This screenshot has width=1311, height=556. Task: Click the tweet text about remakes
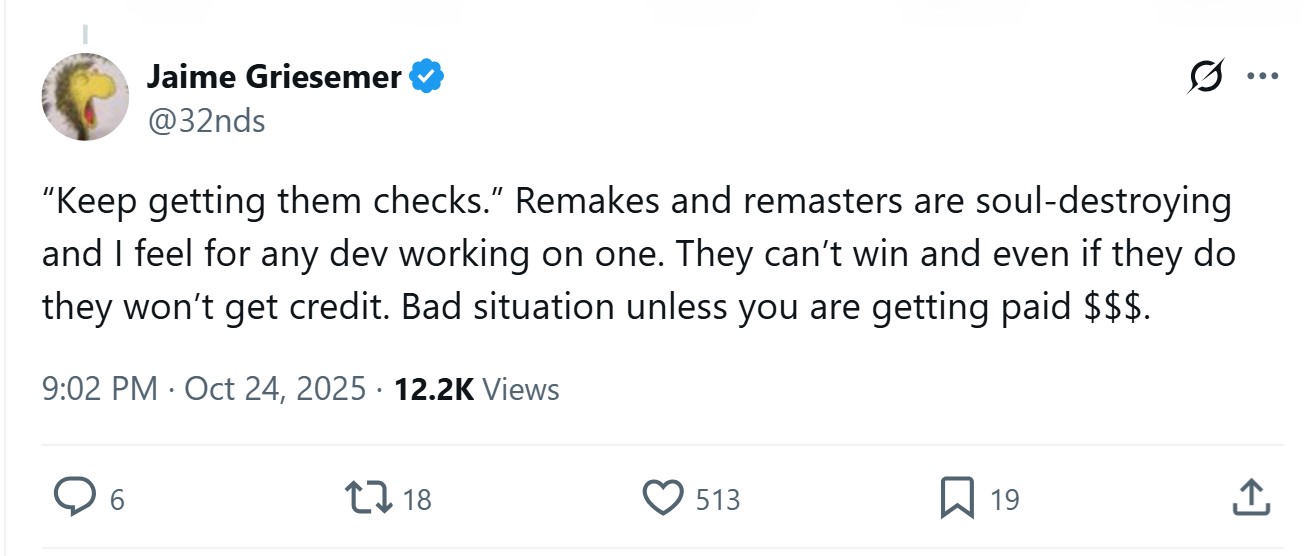640,254
